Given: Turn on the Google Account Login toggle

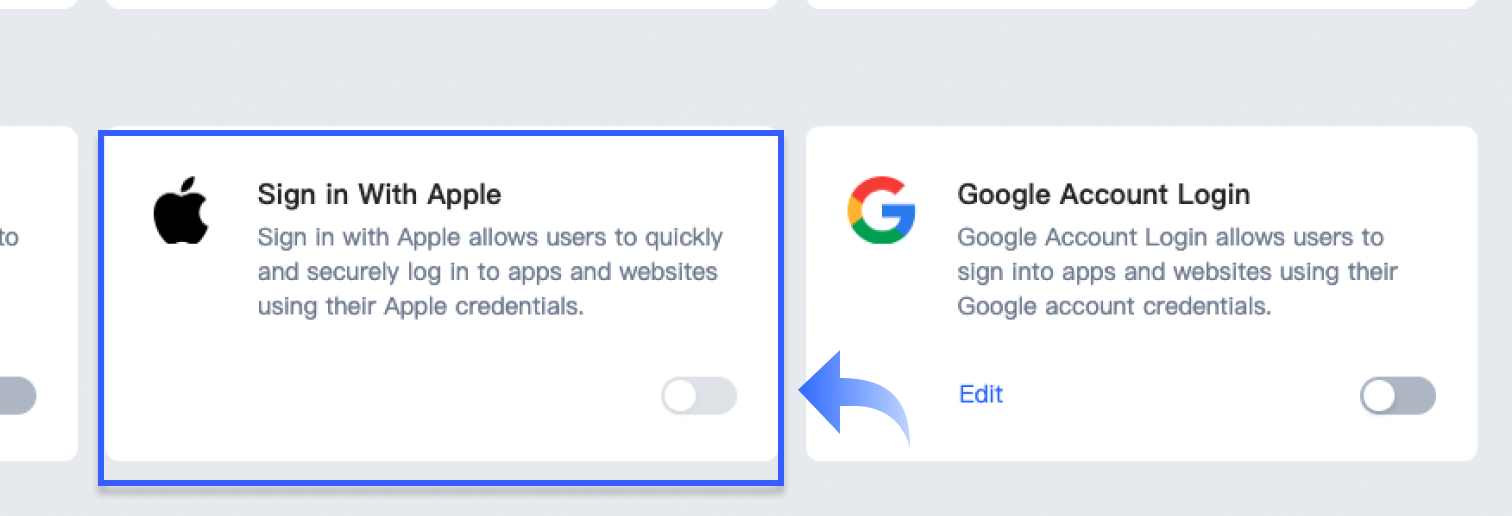Looking at the screenshot, I should (x=1398, y=396).
